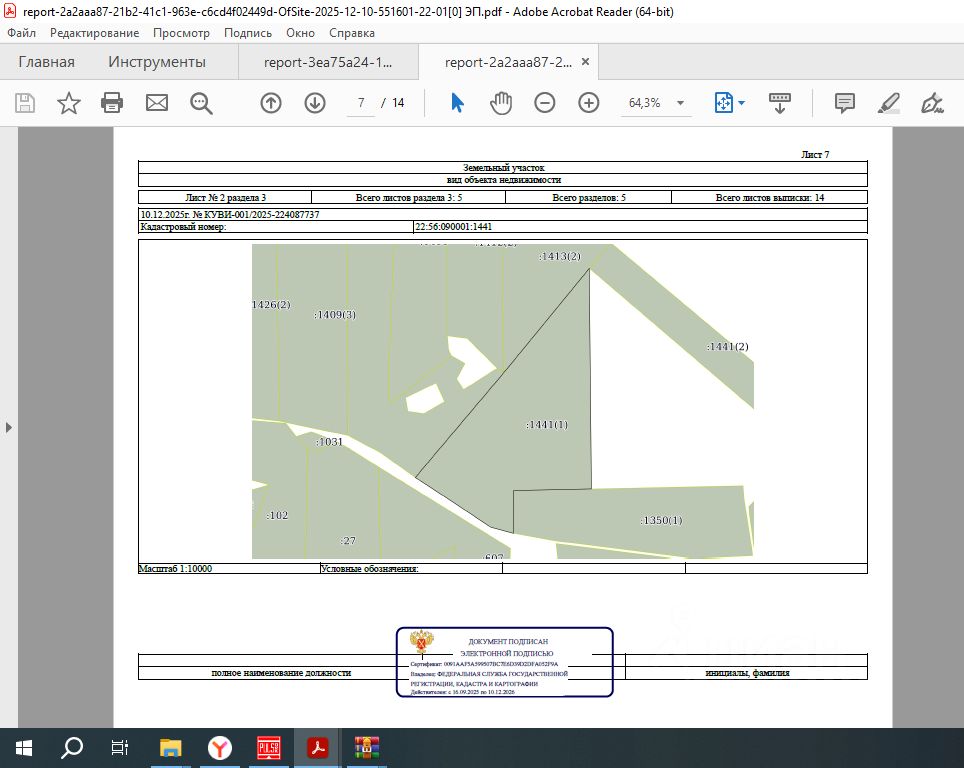Open the Инструменты tab
Viewport: 964px width, 768px height.
(157, 62)
